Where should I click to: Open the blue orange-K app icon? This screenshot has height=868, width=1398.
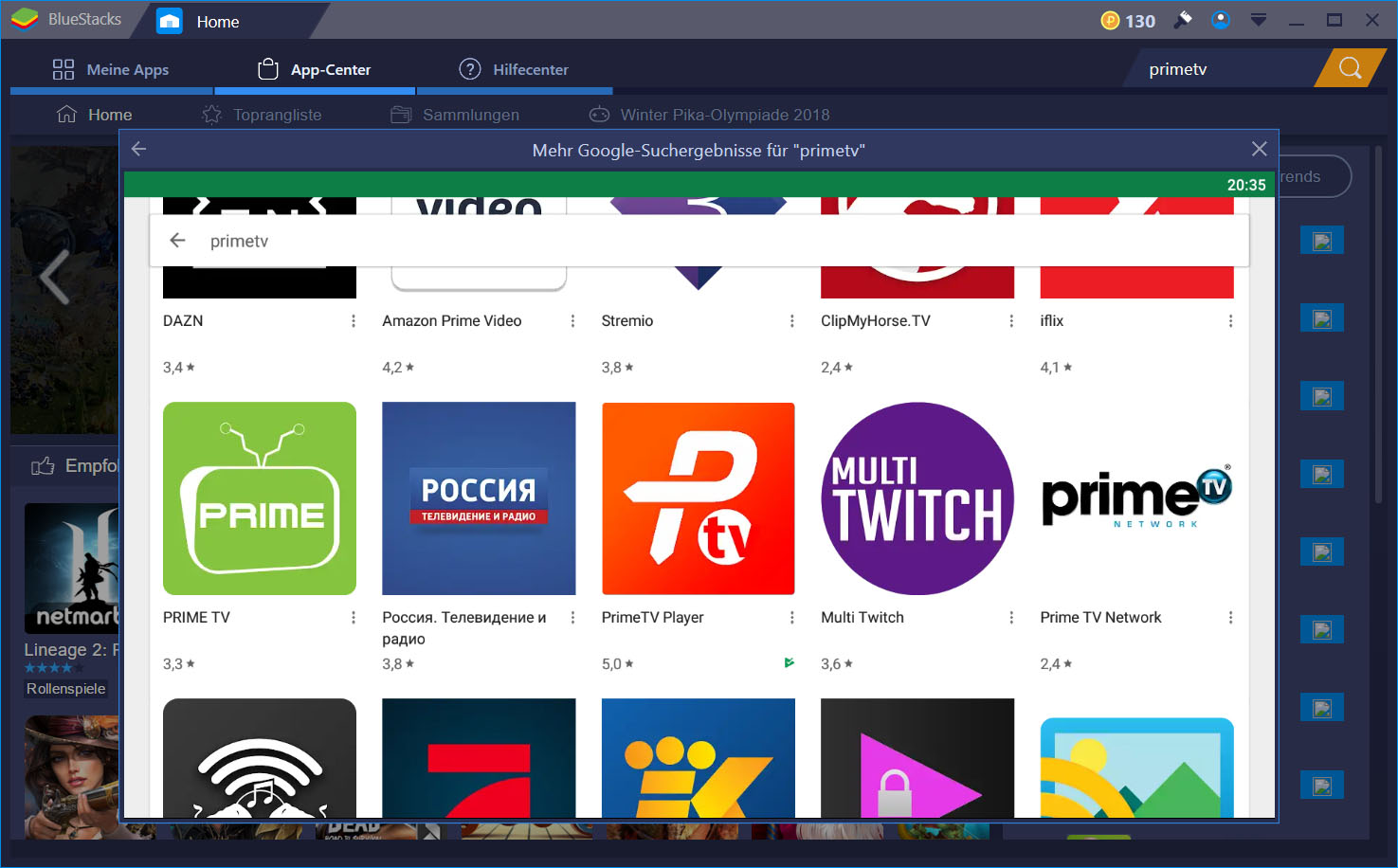tap(699, 758)
